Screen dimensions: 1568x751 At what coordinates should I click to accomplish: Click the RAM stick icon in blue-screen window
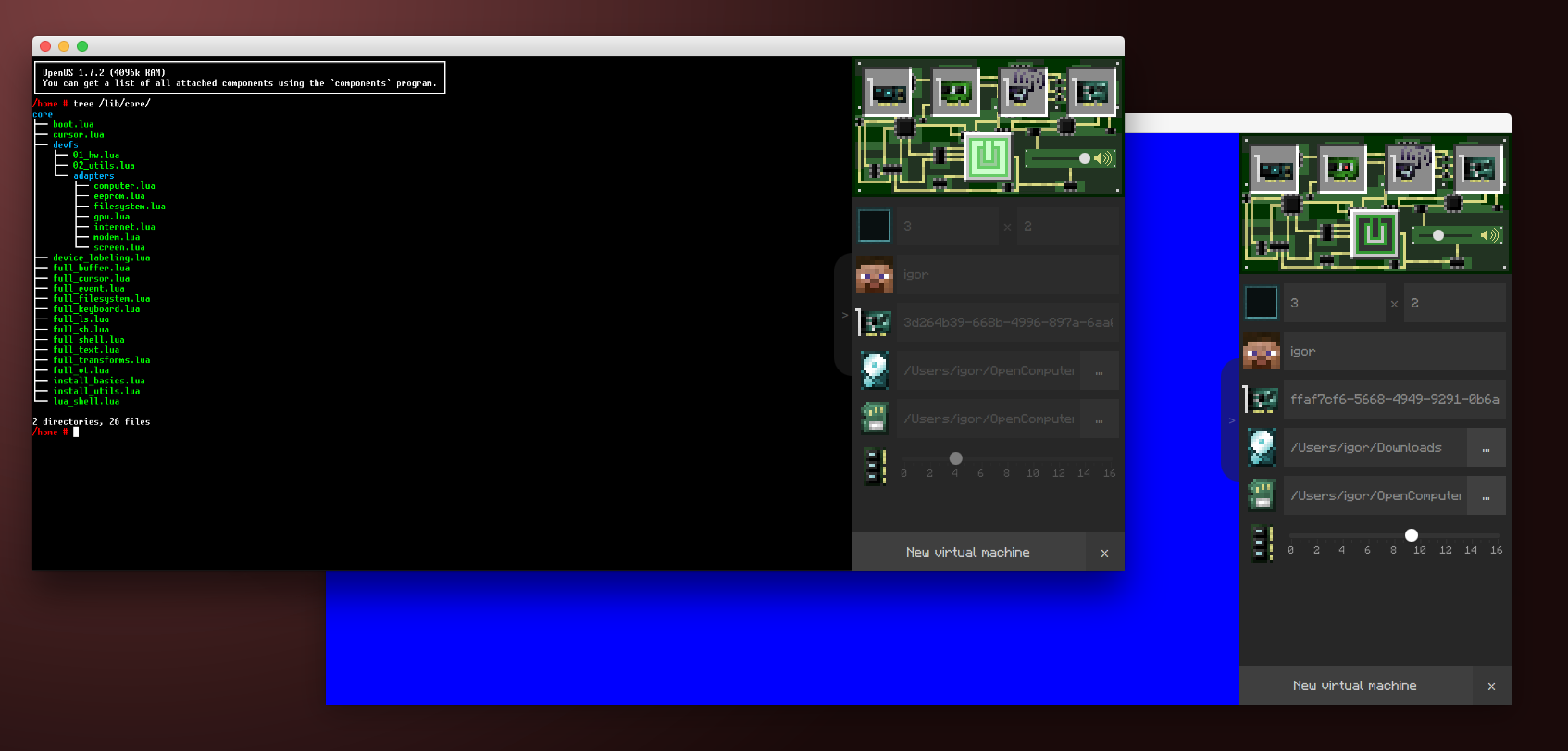pyautogui.click(x=1262, y=544)
